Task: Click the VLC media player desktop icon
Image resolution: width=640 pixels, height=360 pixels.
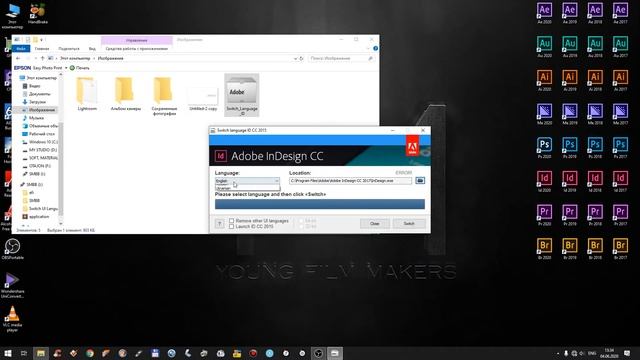Action: pyautogui.click(x=13, y=319)
